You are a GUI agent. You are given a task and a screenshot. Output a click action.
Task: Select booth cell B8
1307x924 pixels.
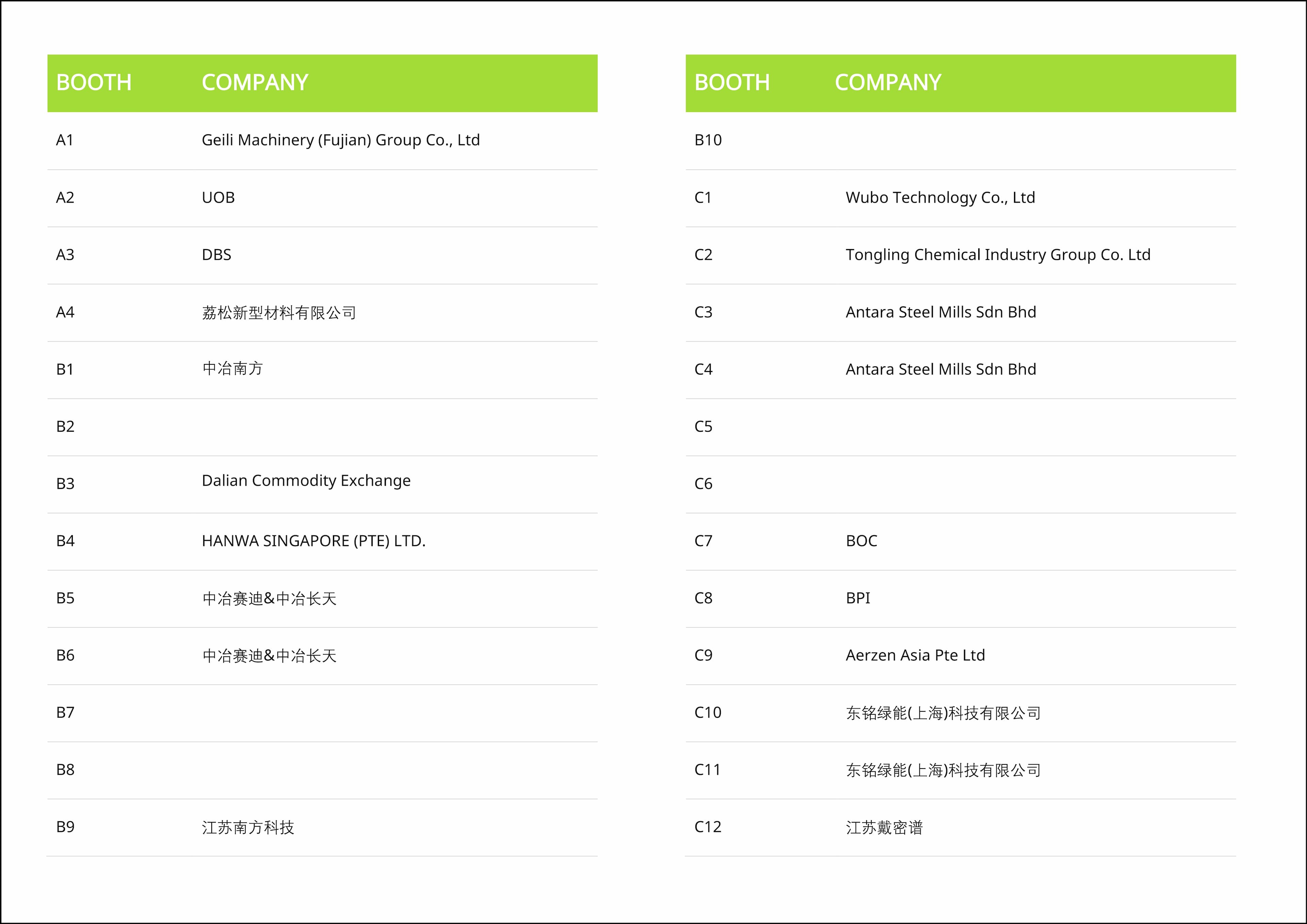[x=65, y=769]
